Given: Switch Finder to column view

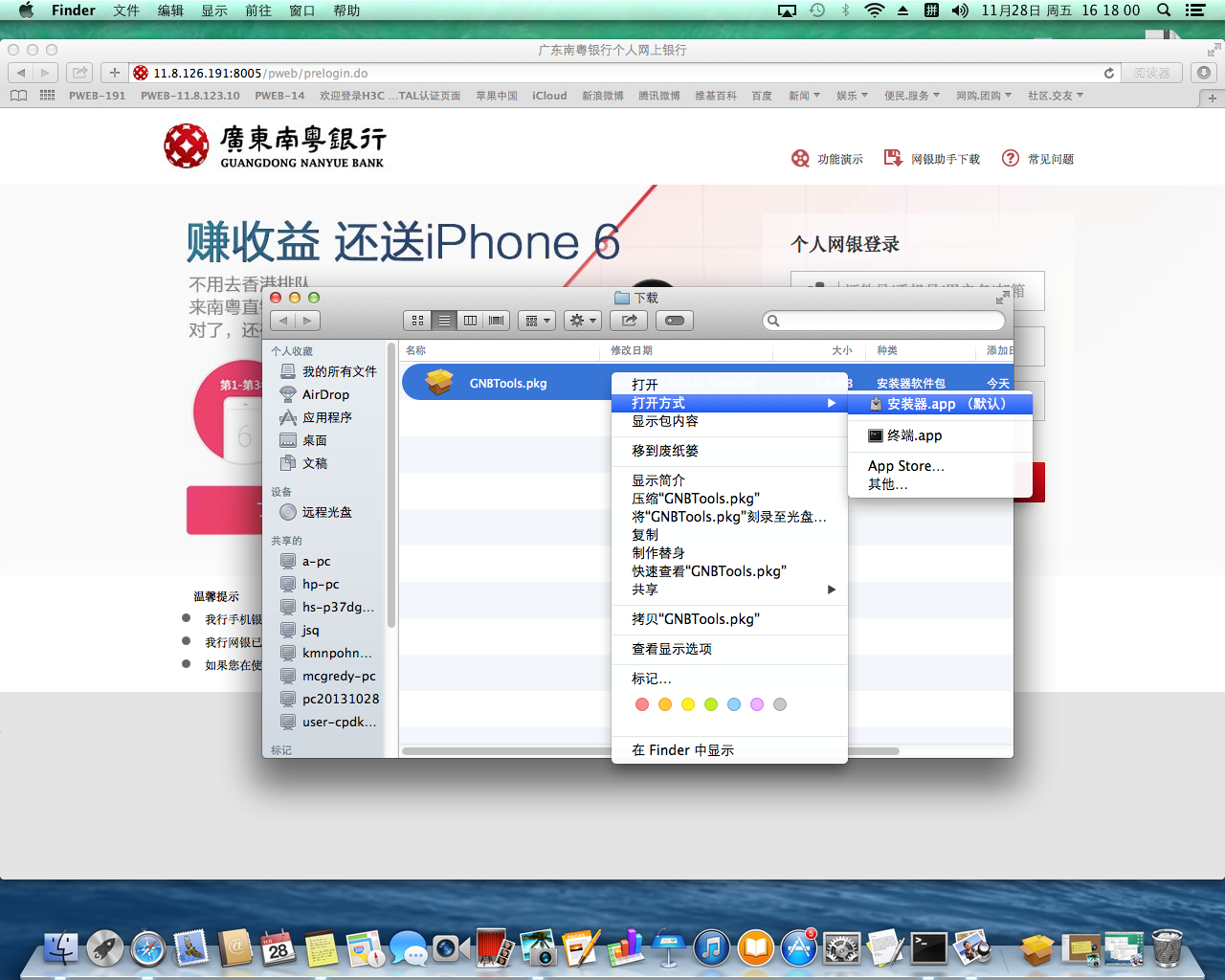Looking at the screenshot, I should (x=470, y=321).
